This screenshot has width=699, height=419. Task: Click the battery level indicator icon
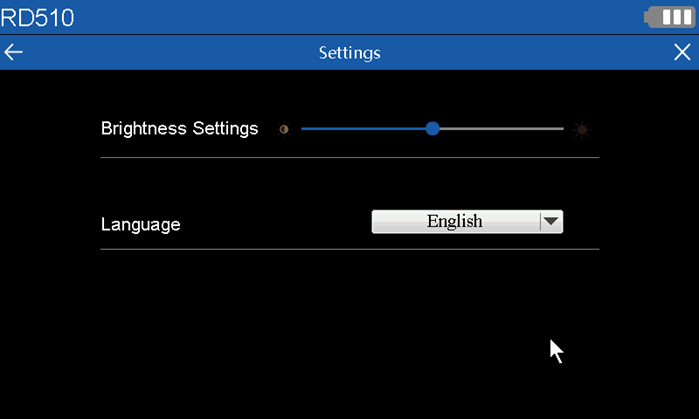[x=669, y=17]
